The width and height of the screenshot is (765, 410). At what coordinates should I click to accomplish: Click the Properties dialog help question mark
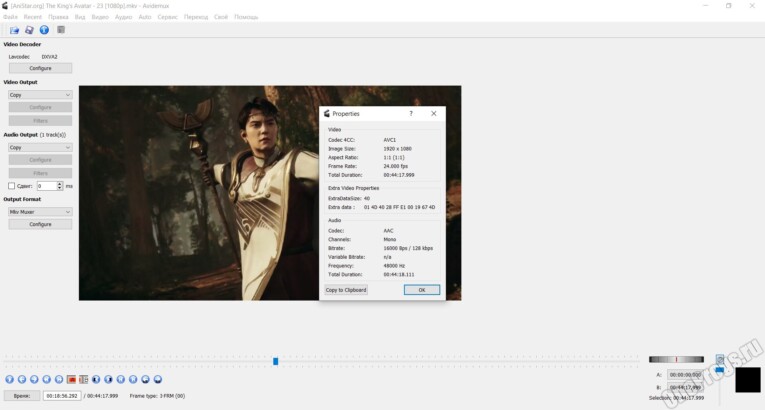pyautogui.click(x=411, y=113)
